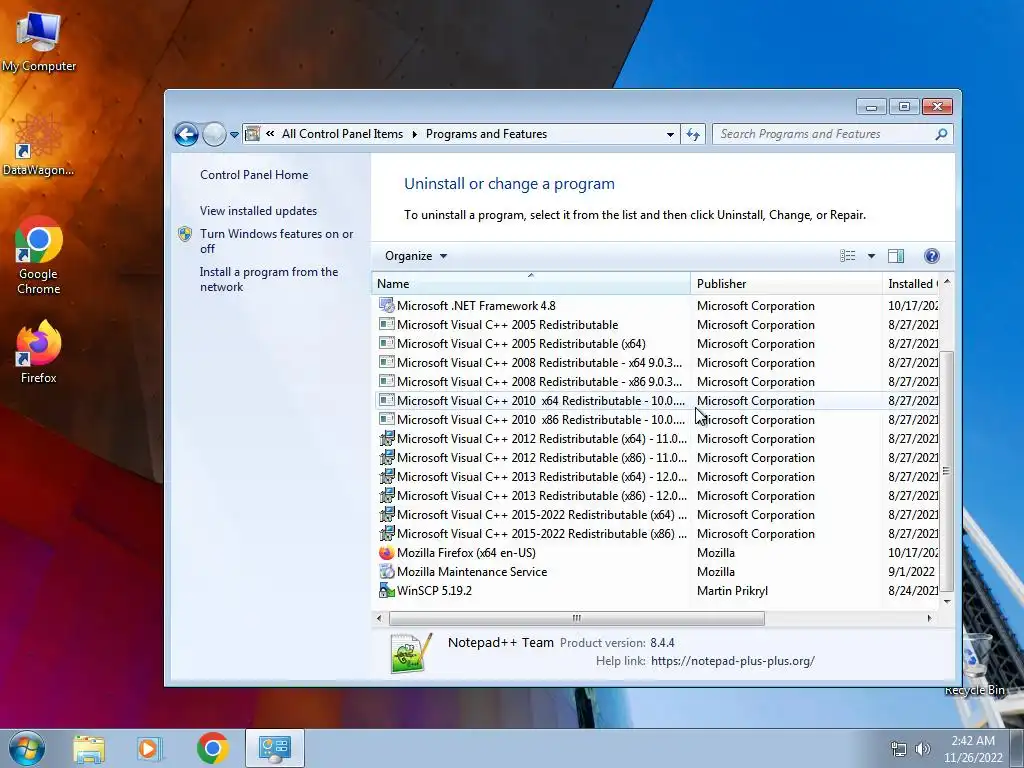Select Microsoft Visual C++ 2005 Redistributable (x64) icon
The image size is (1024, 768).
[x=387, y=344]
